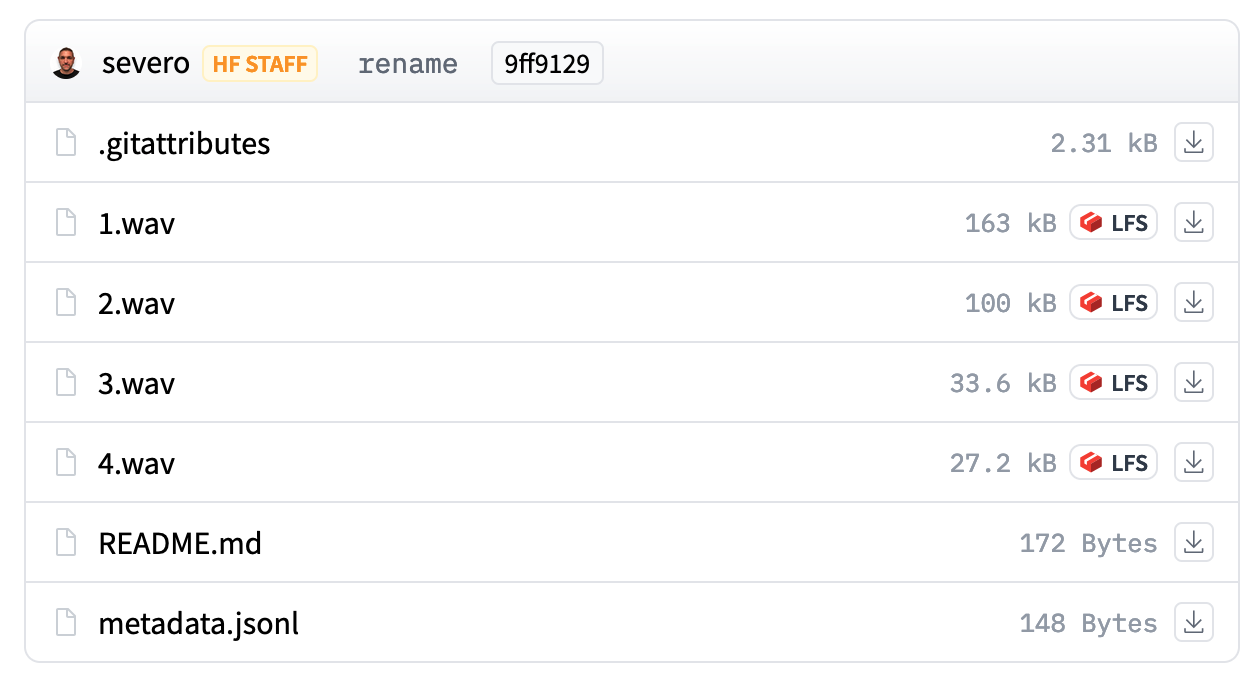Open the .gitattributes file
Image resolution: width=1258 pixels, height=680 pixels.
pos(184,143)
